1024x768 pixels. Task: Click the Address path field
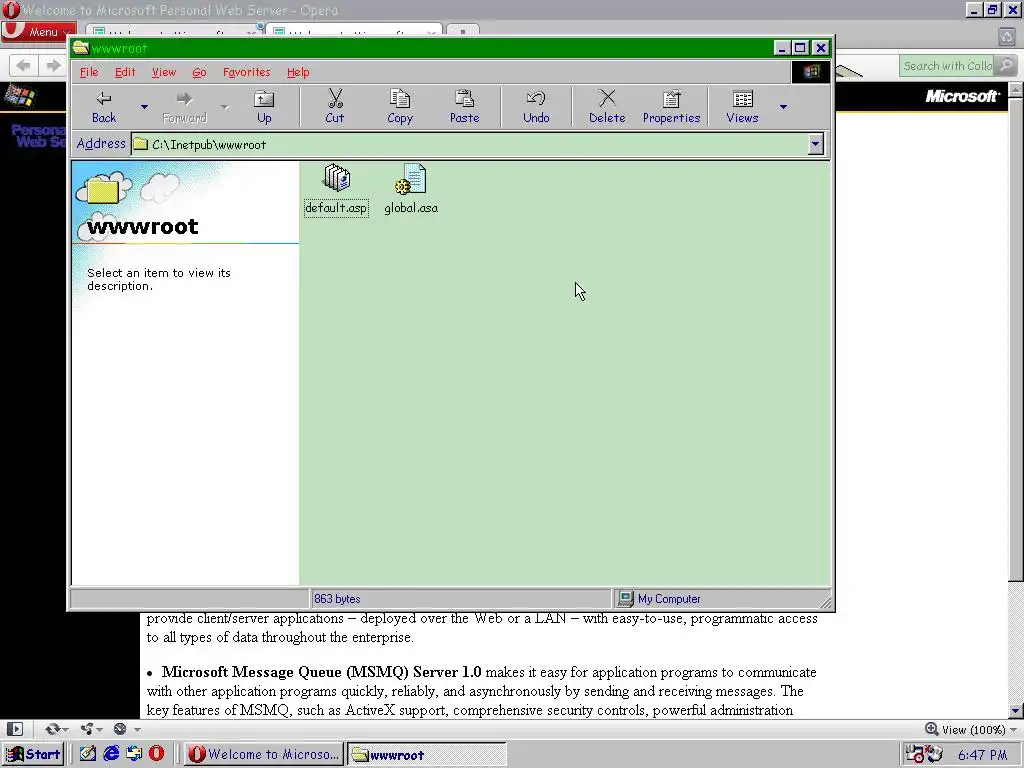click(469, 144)
